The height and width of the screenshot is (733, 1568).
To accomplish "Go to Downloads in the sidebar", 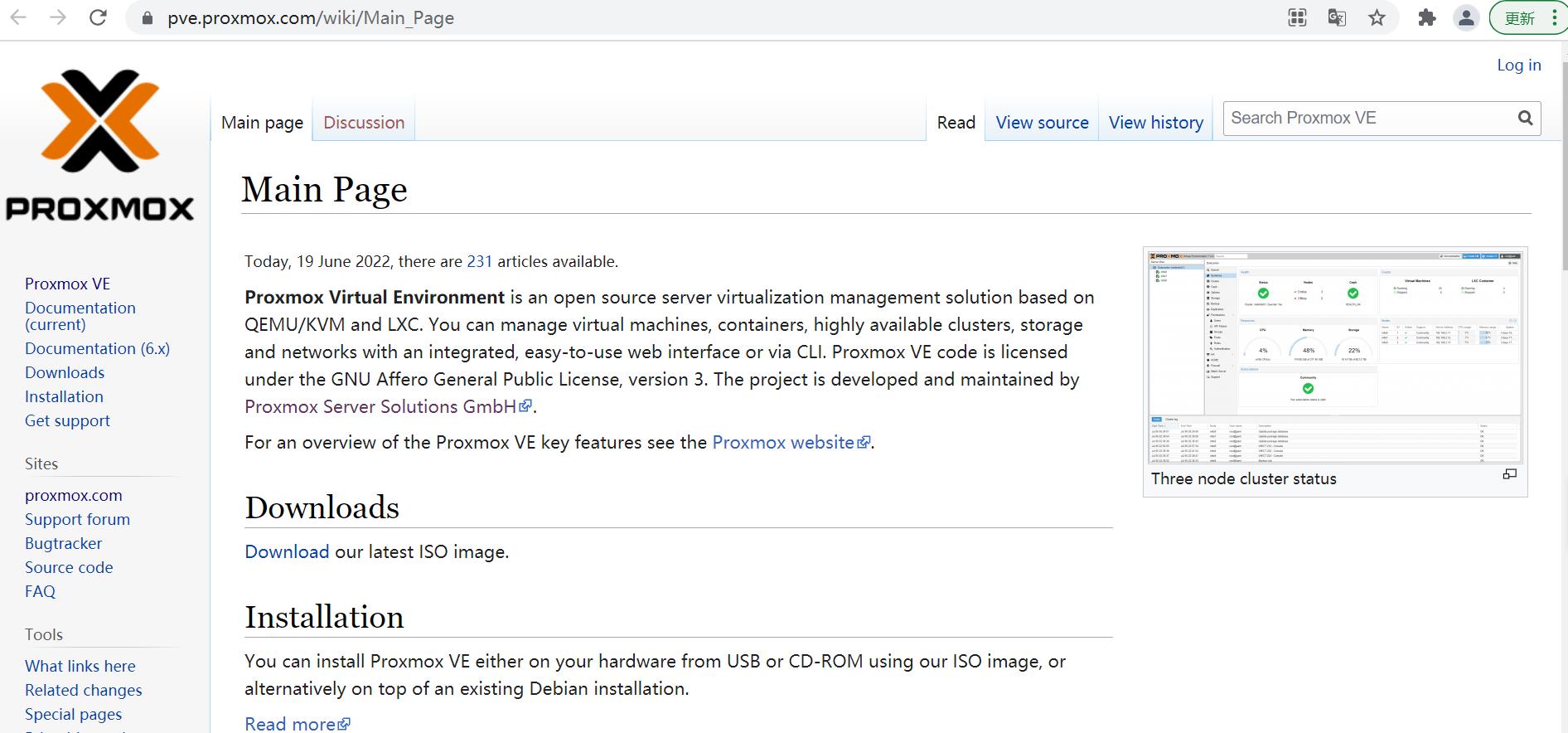I will [65, 372].
